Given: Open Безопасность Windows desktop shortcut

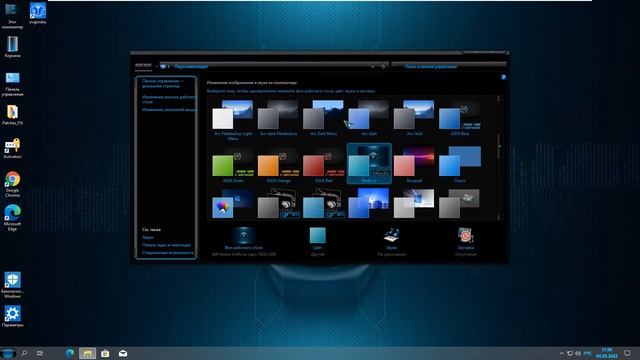Looking at the screenshot, I should click(12, 285).
